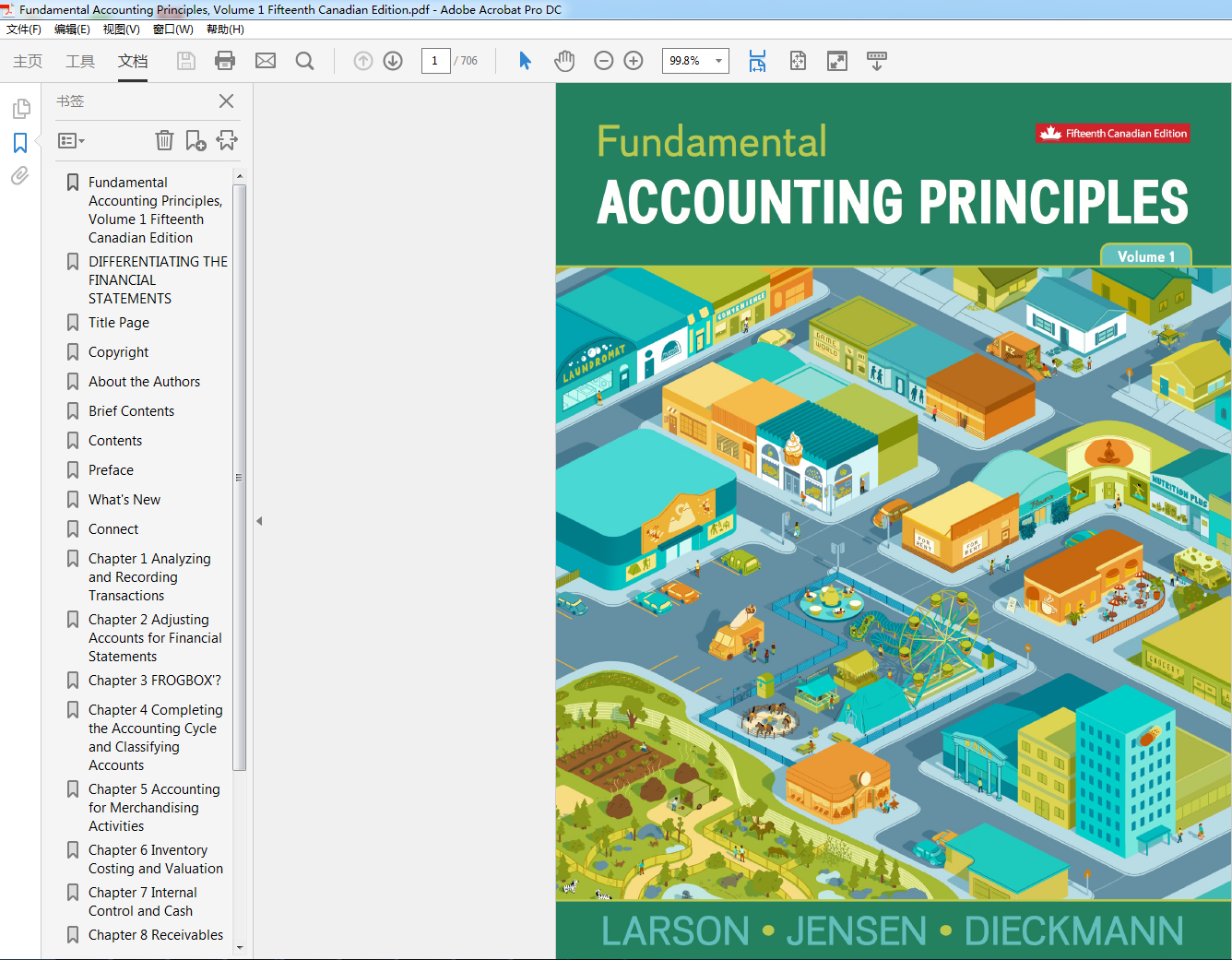Switch to the 工具 tab
This screenshot has height=960, width=1232.
coord(80,61)
